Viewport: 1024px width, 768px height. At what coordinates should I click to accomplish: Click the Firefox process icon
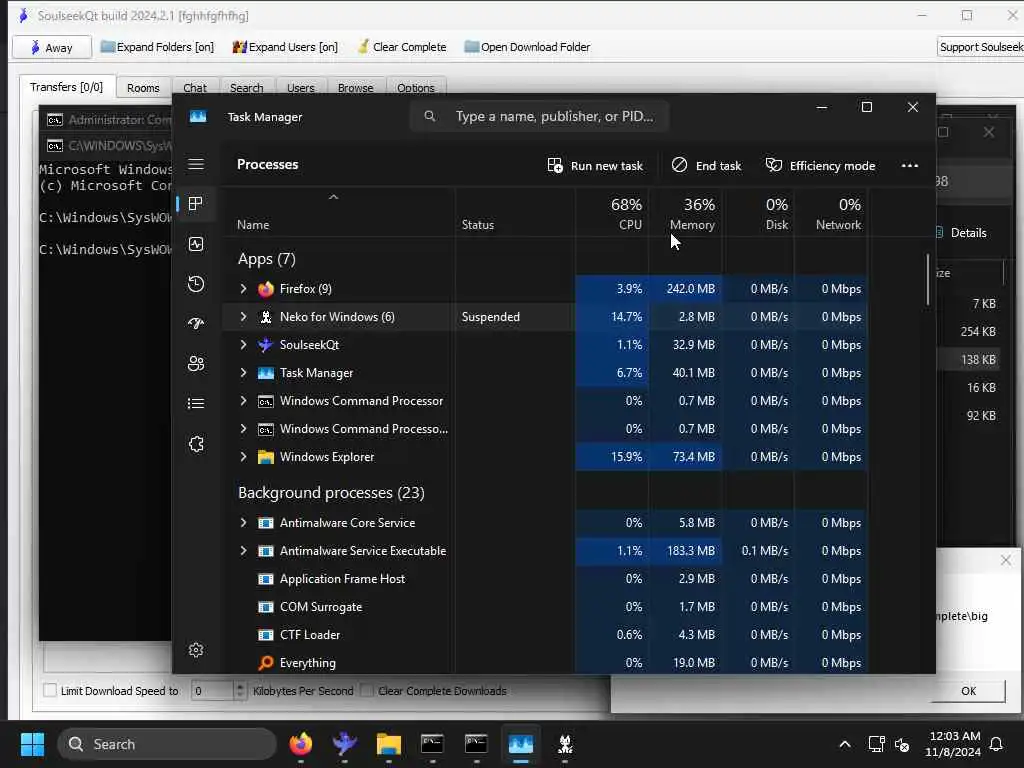pos(266,289)
